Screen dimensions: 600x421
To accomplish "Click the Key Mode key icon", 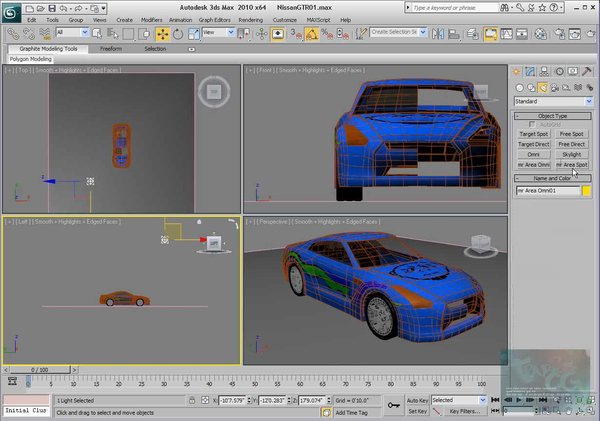I will [x=393, y=405].
